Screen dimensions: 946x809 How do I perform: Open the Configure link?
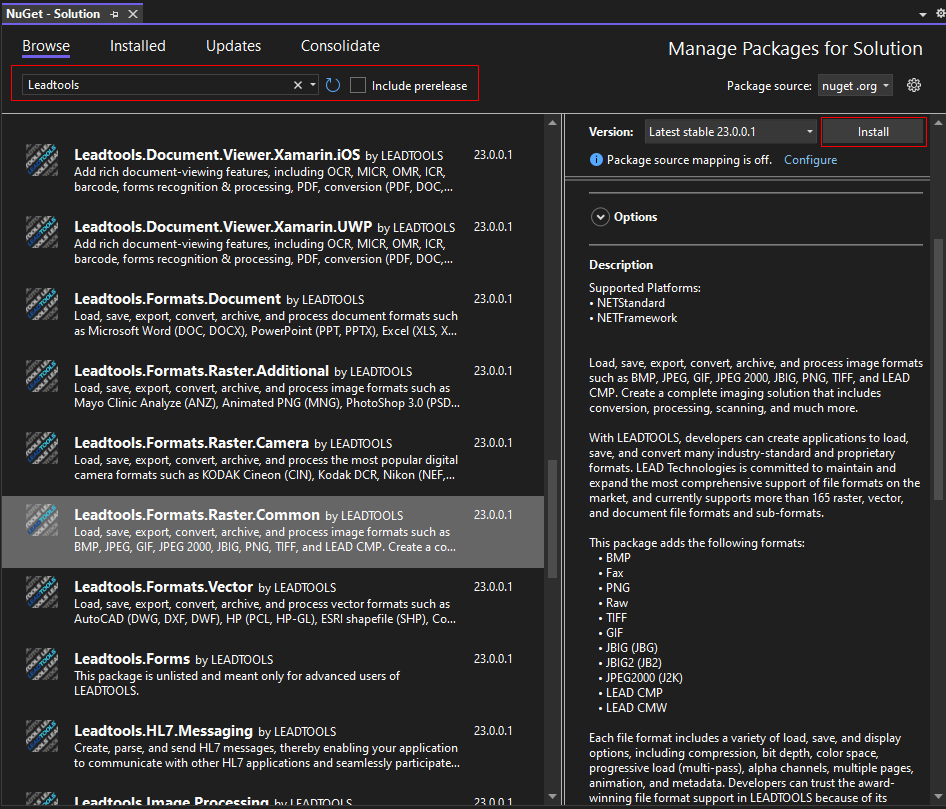coord(810,160)
